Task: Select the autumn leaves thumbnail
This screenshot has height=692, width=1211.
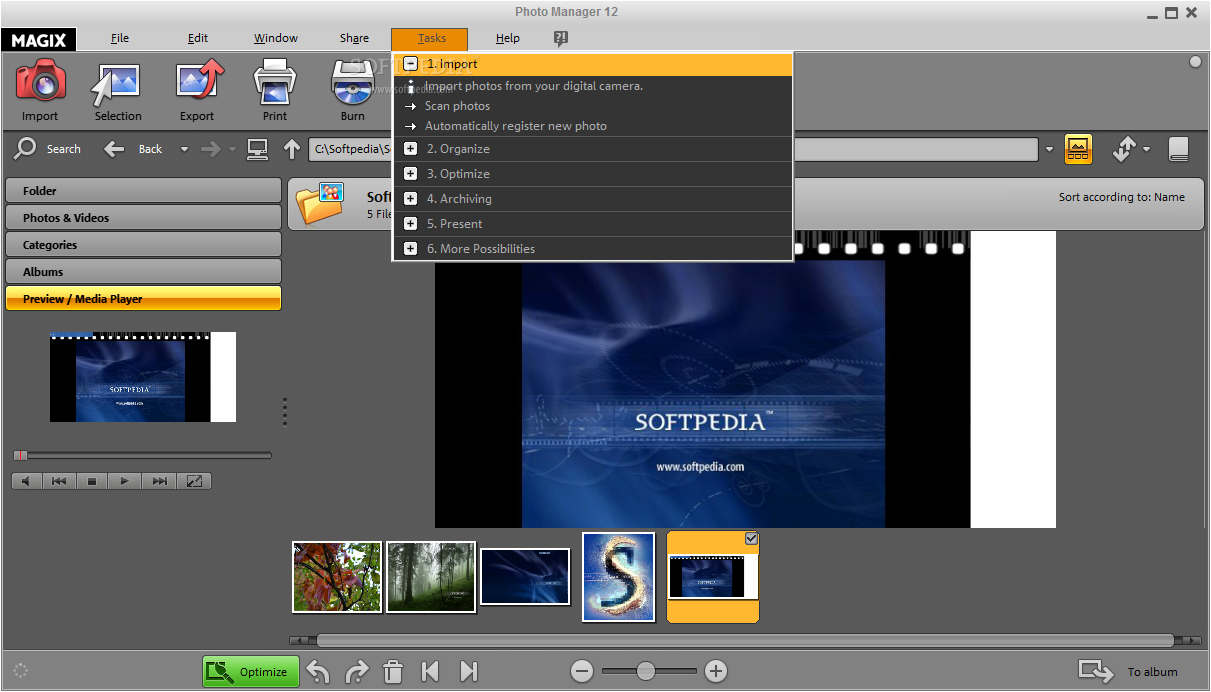Action: coord(337,577)
